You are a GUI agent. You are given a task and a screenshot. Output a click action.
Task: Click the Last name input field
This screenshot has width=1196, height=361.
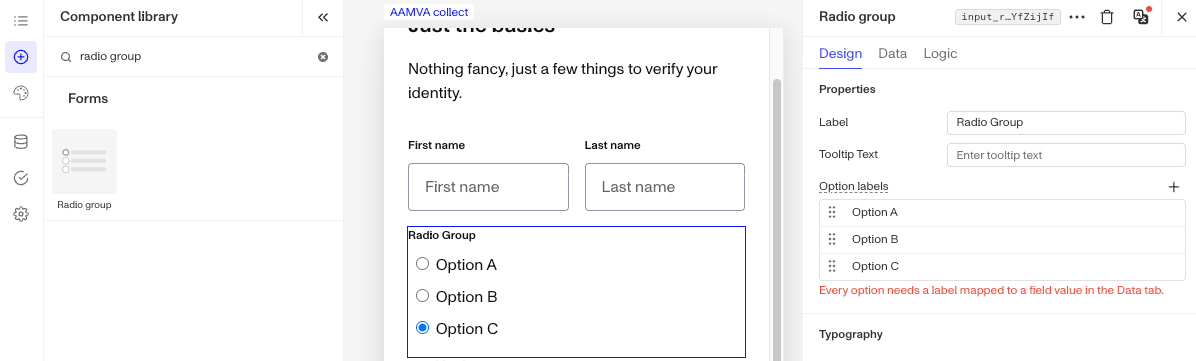664,187
